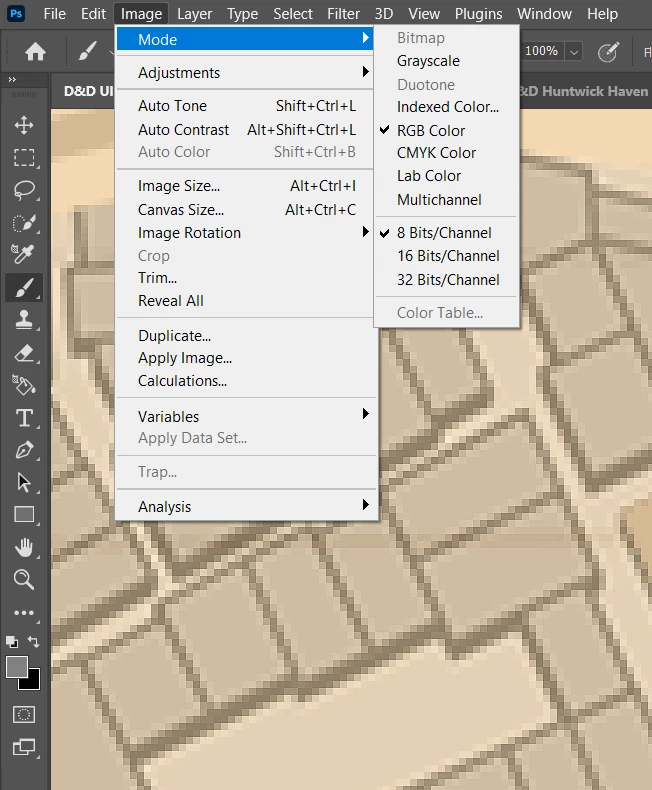The height and width of the screenshot is (790, 652).
Task: Expand the toolbar with double chevron
Action: point(12,79)
